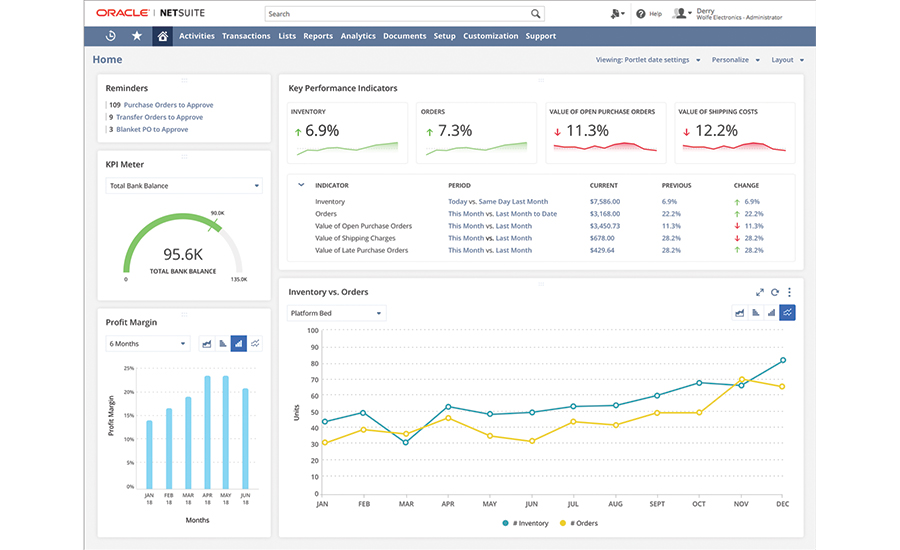This screenshot has width=900, height=550.
Task: Switch Profit Margin to area chart
Action: (206, 343)
